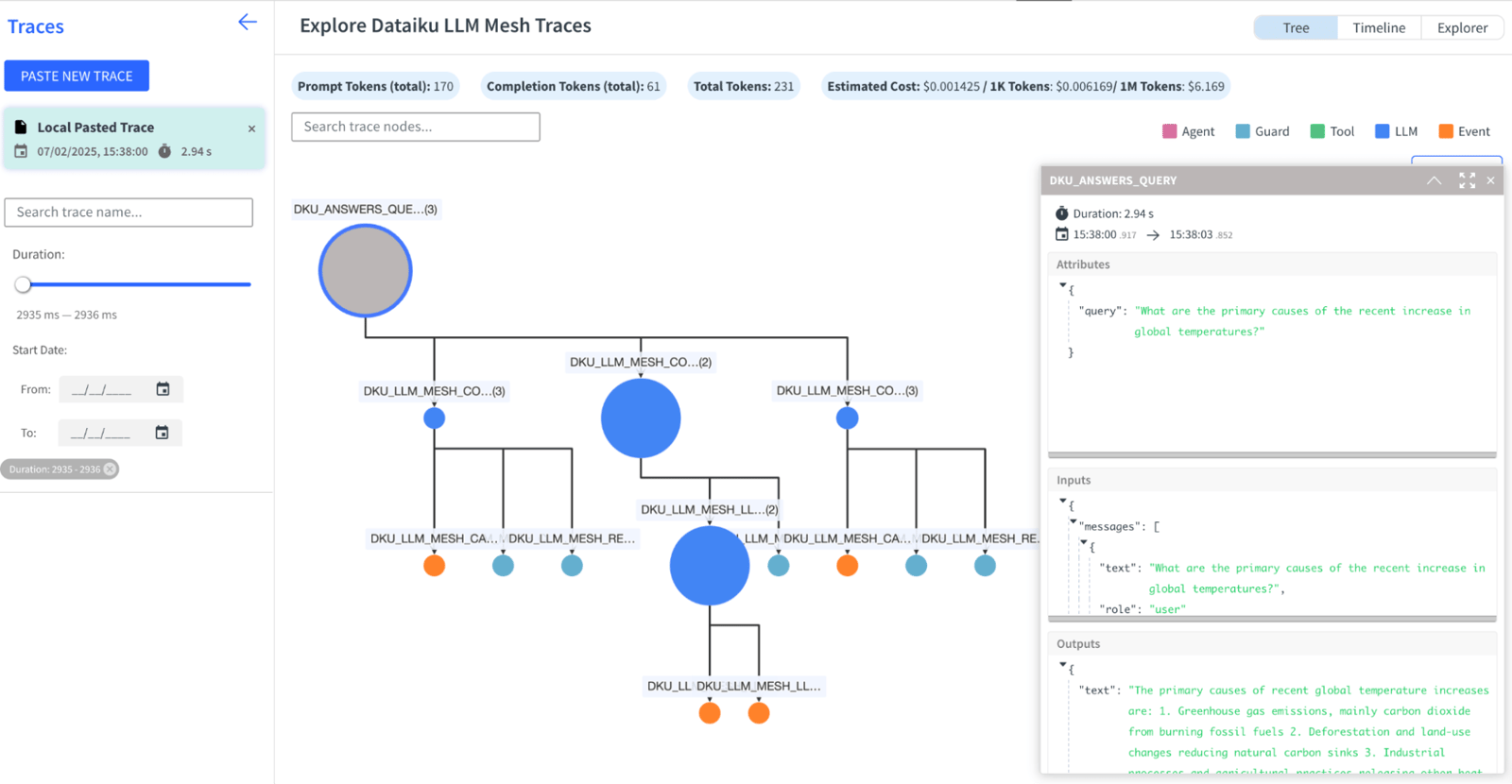Image resolution: width=1512 pixels, height=784 pixels.
Task: Toggle the LLM legend filter
Action: (1396, 131)
